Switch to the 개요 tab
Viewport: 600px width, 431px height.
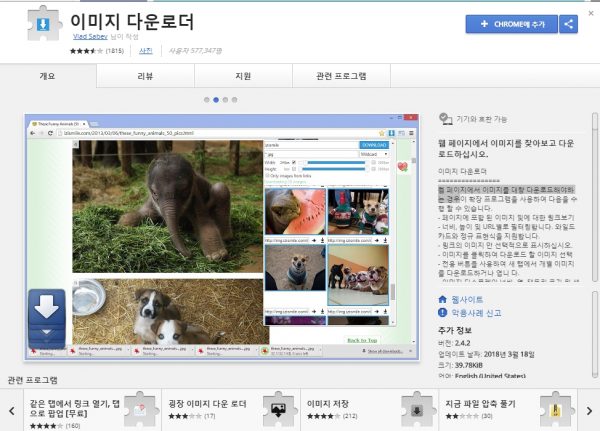pos(47,76)
